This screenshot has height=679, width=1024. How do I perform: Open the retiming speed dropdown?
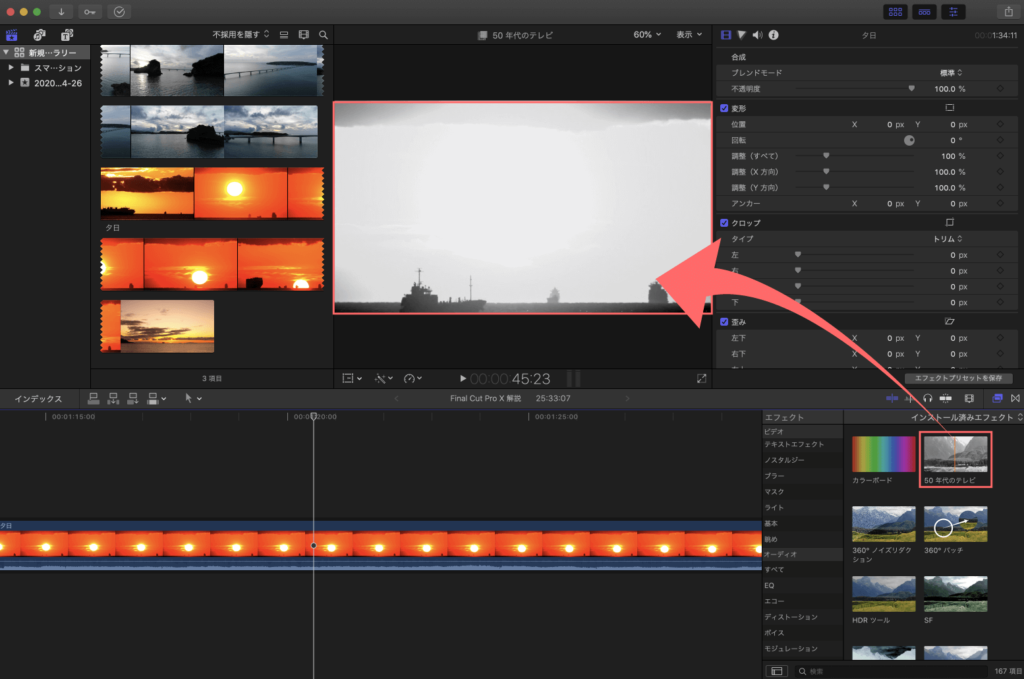point(413,379)
